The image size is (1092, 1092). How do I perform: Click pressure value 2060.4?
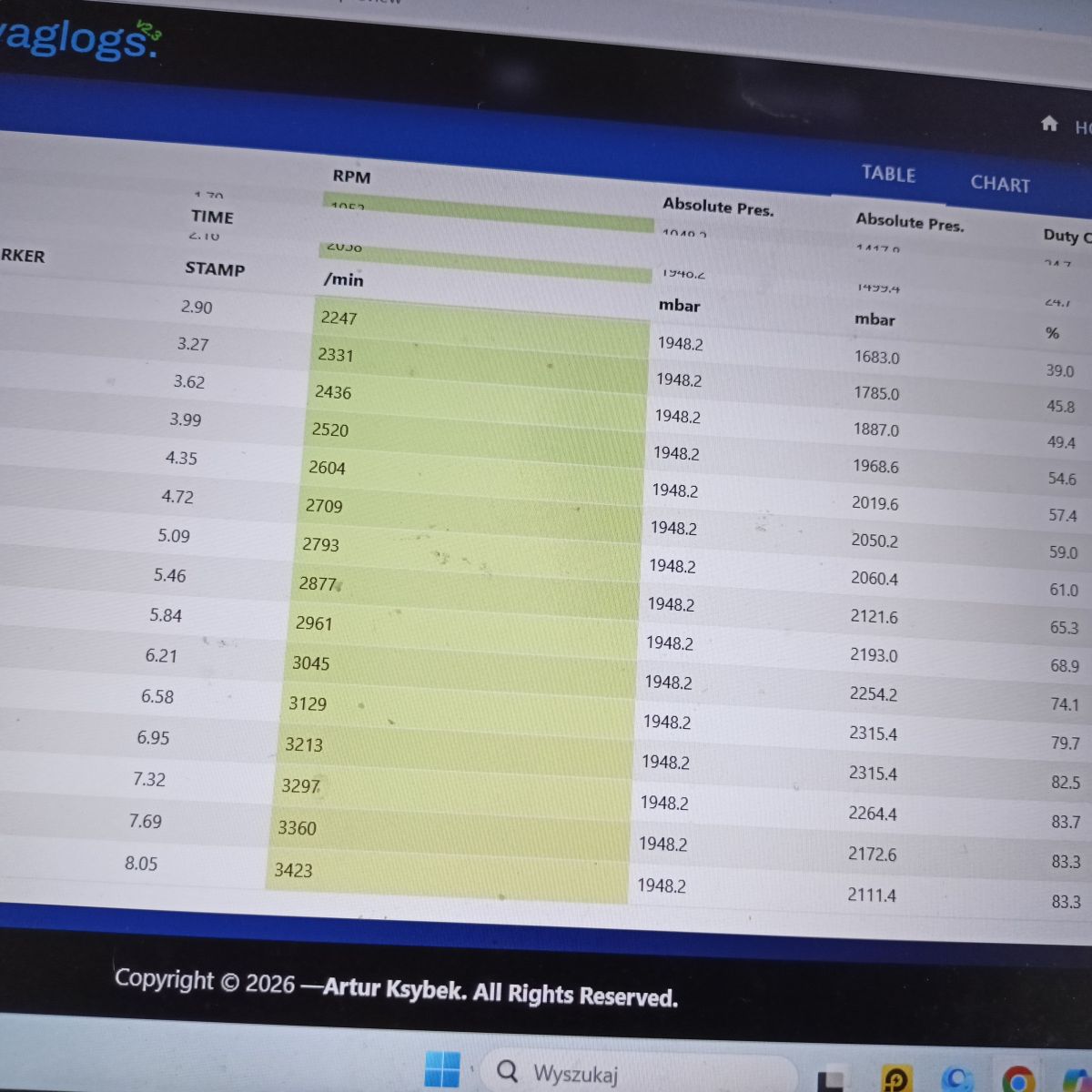(875, 579)
